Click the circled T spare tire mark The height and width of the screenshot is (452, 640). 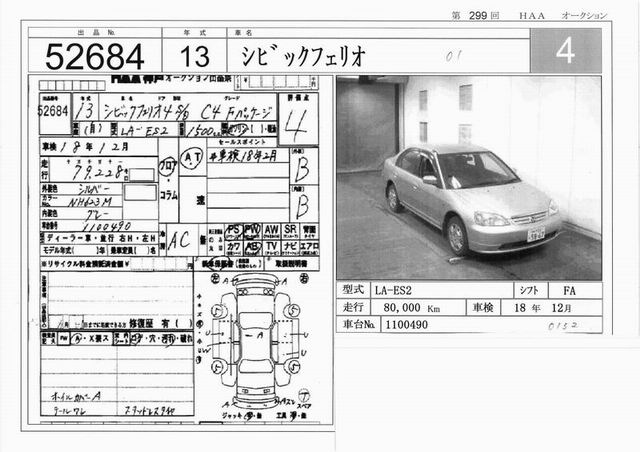click(x=304, y=396)
